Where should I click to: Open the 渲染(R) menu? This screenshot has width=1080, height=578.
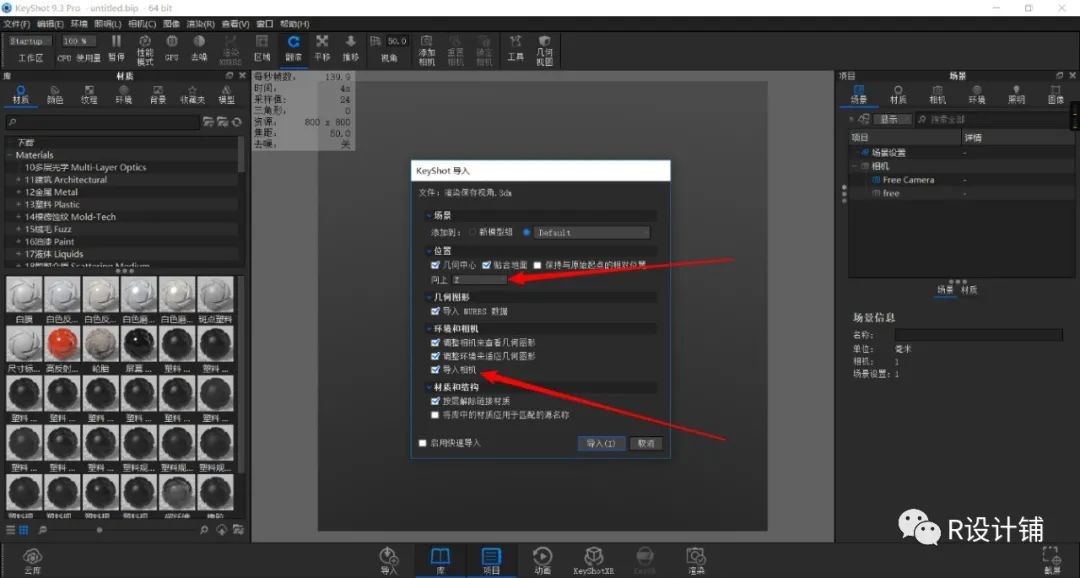pos(200,24)
